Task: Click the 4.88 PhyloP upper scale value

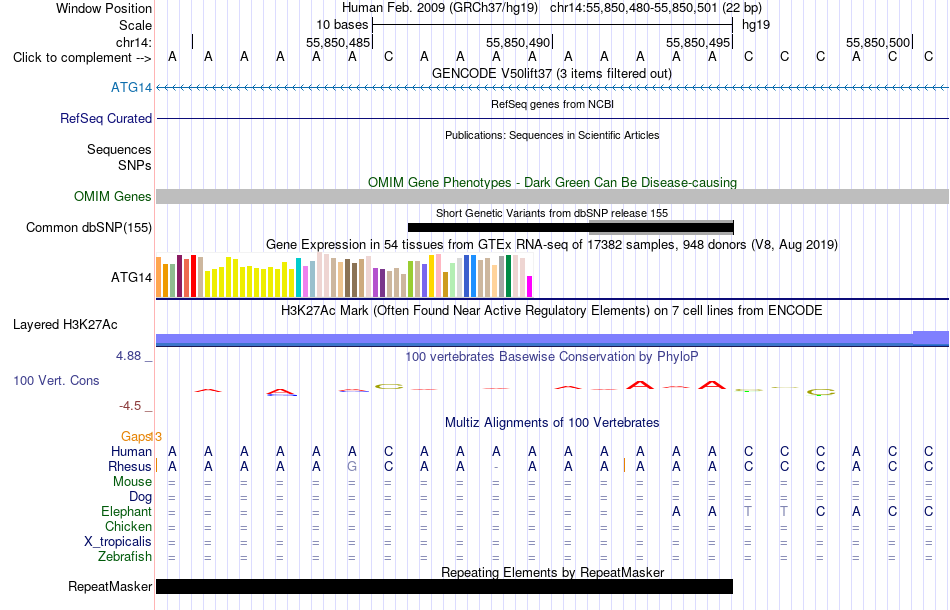Action: coord(128,356)
